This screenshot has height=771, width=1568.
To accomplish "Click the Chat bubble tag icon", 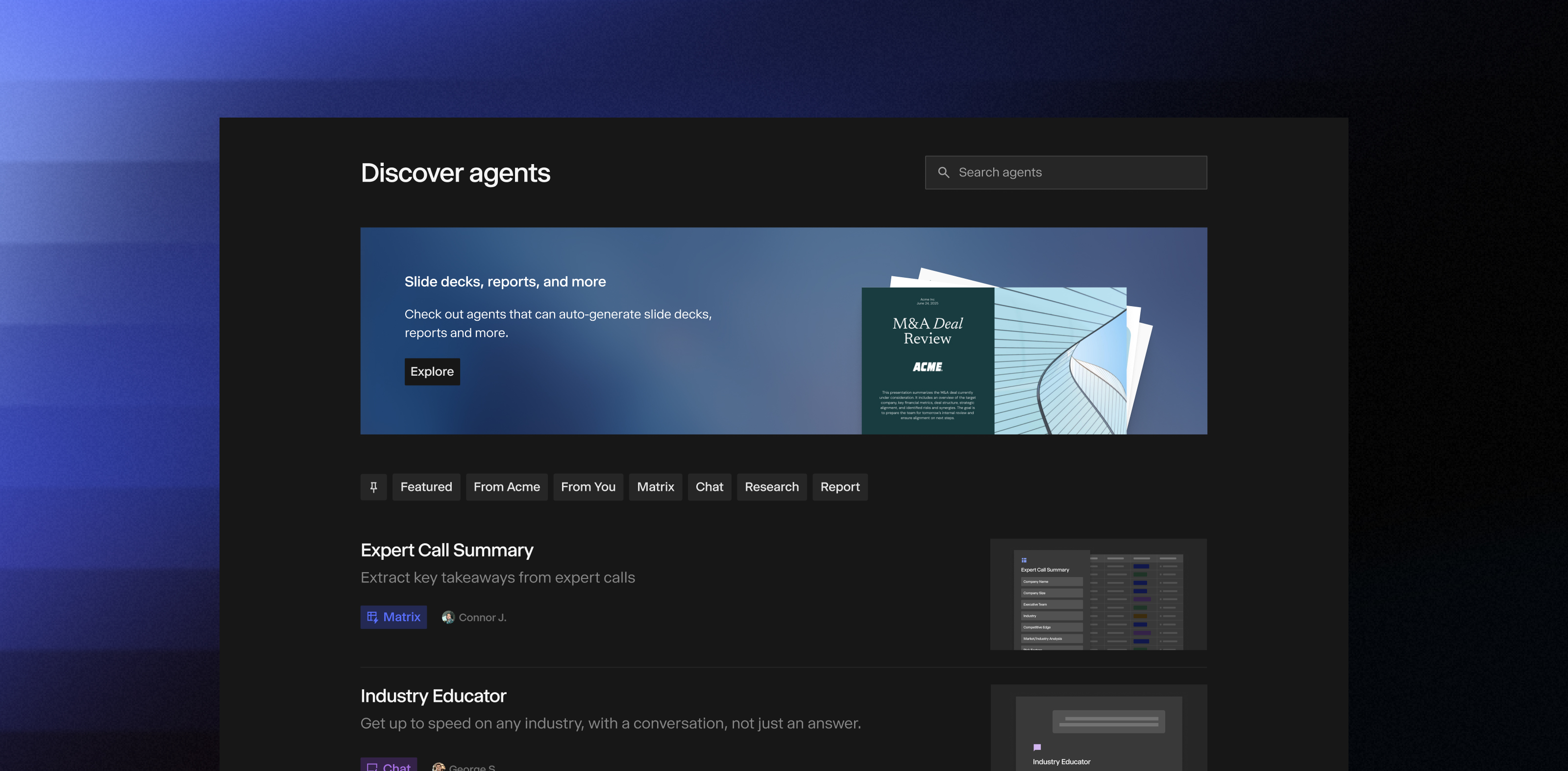I will point(372,766).
